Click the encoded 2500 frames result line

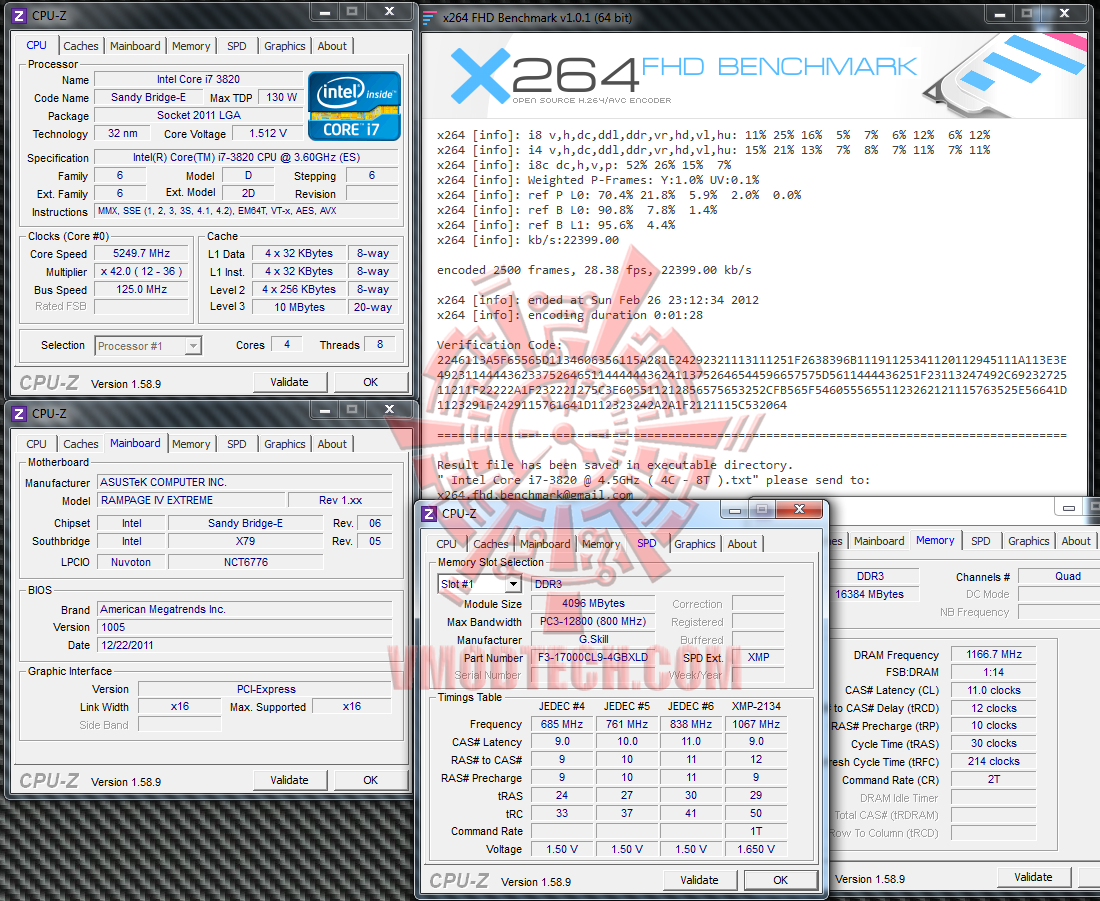point(594,270)
